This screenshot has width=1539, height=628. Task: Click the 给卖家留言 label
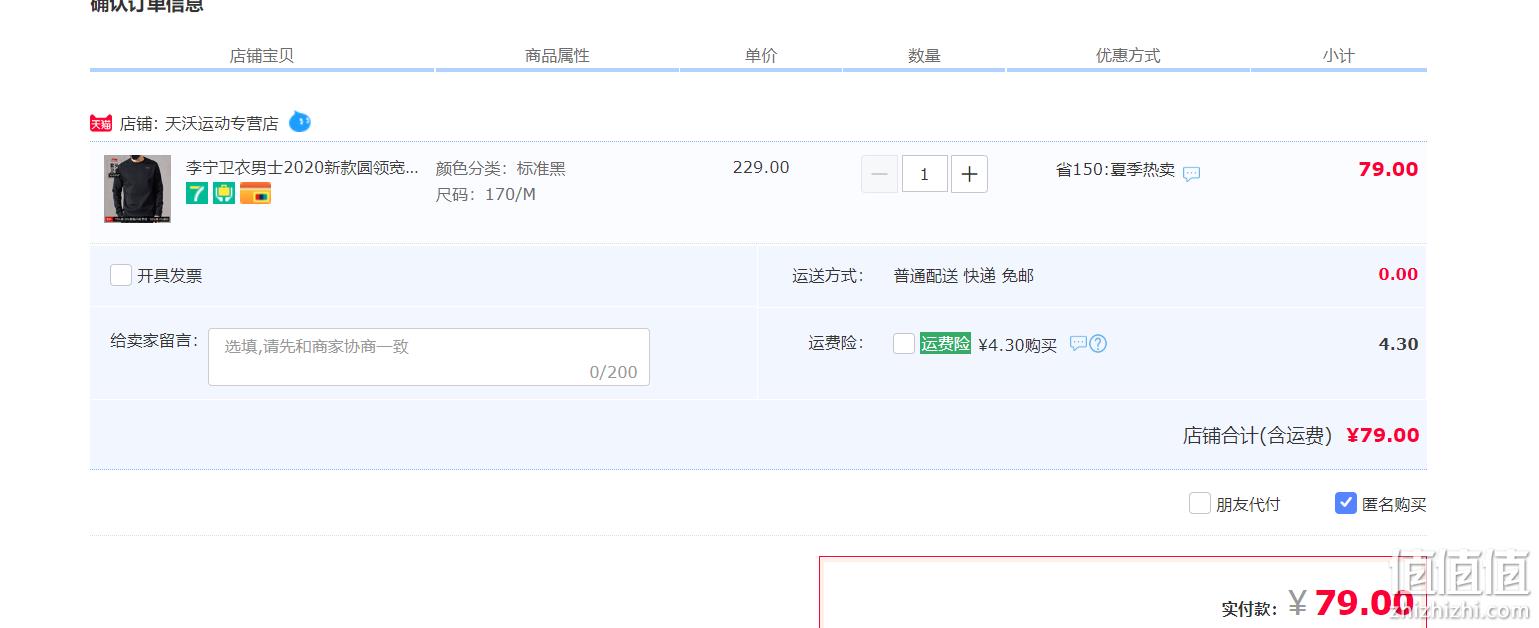[x=154, y=341]
